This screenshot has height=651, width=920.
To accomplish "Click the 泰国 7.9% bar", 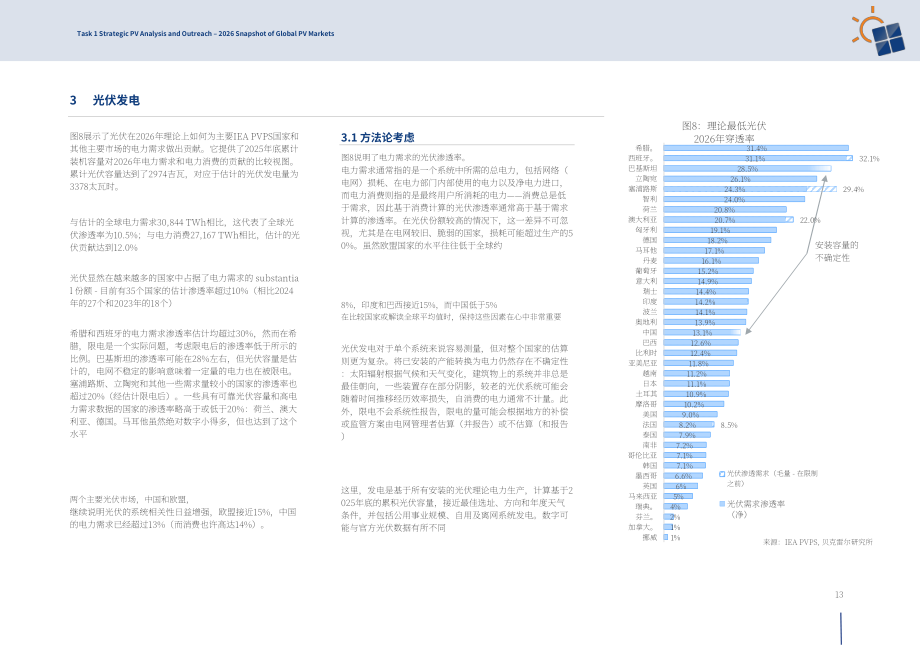I will [x=687, y=435].
